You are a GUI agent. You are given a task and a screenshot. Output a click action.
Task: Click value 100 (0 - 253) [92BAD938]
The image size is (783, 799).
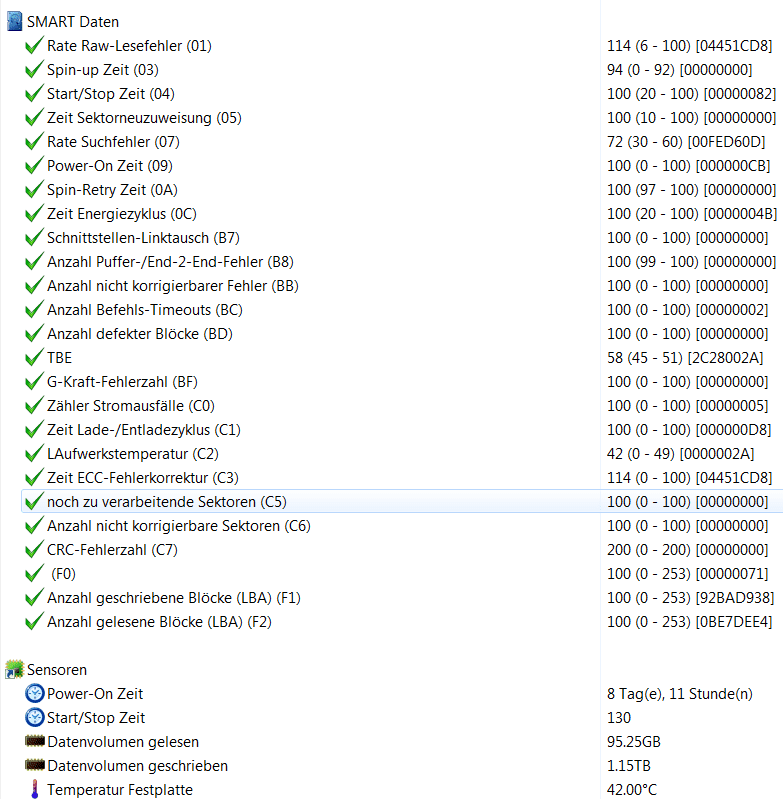[690, 597]
